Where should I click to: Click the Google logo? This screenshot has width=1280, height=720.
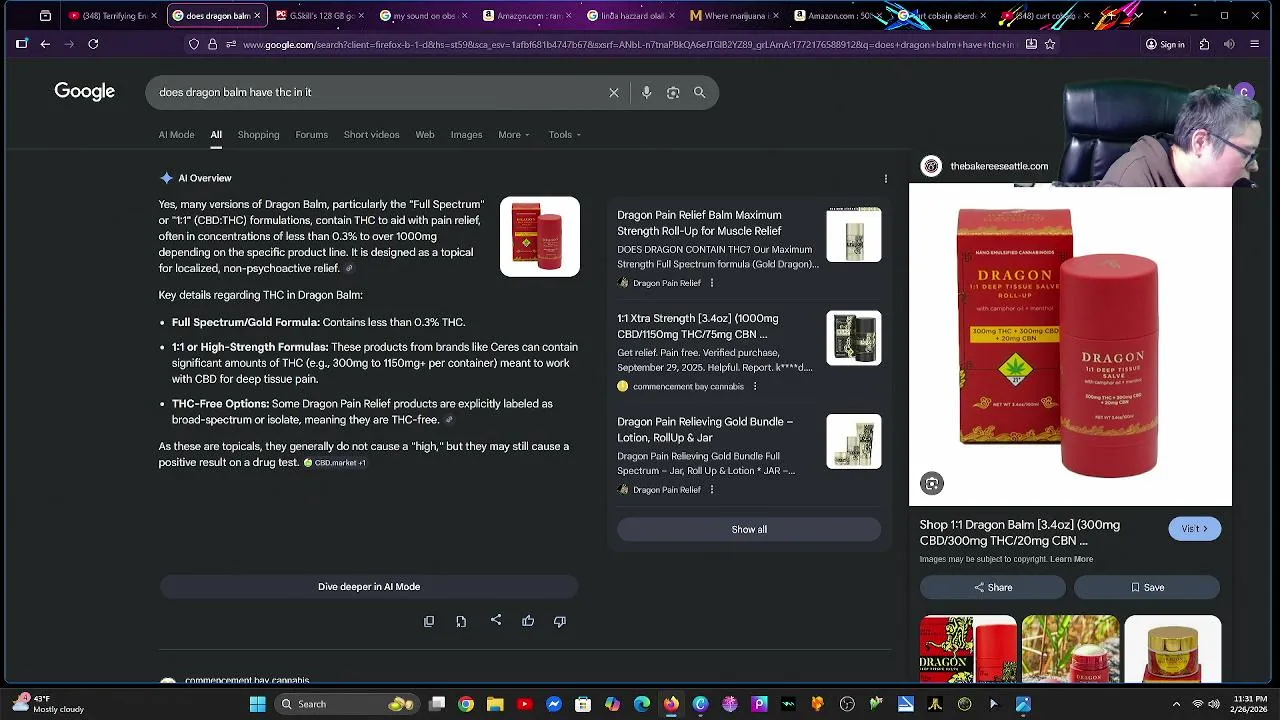85,92
